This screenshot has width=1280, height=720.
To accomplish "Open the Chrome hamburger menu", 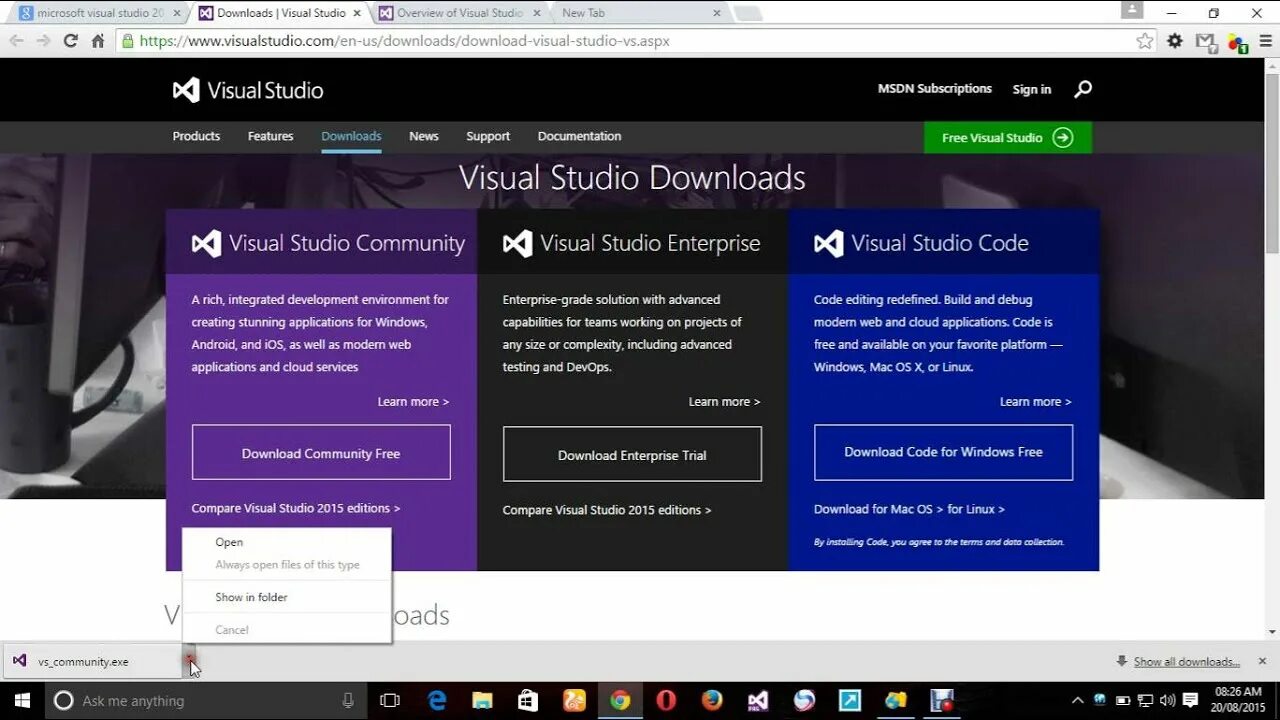I will (1265, 41).
